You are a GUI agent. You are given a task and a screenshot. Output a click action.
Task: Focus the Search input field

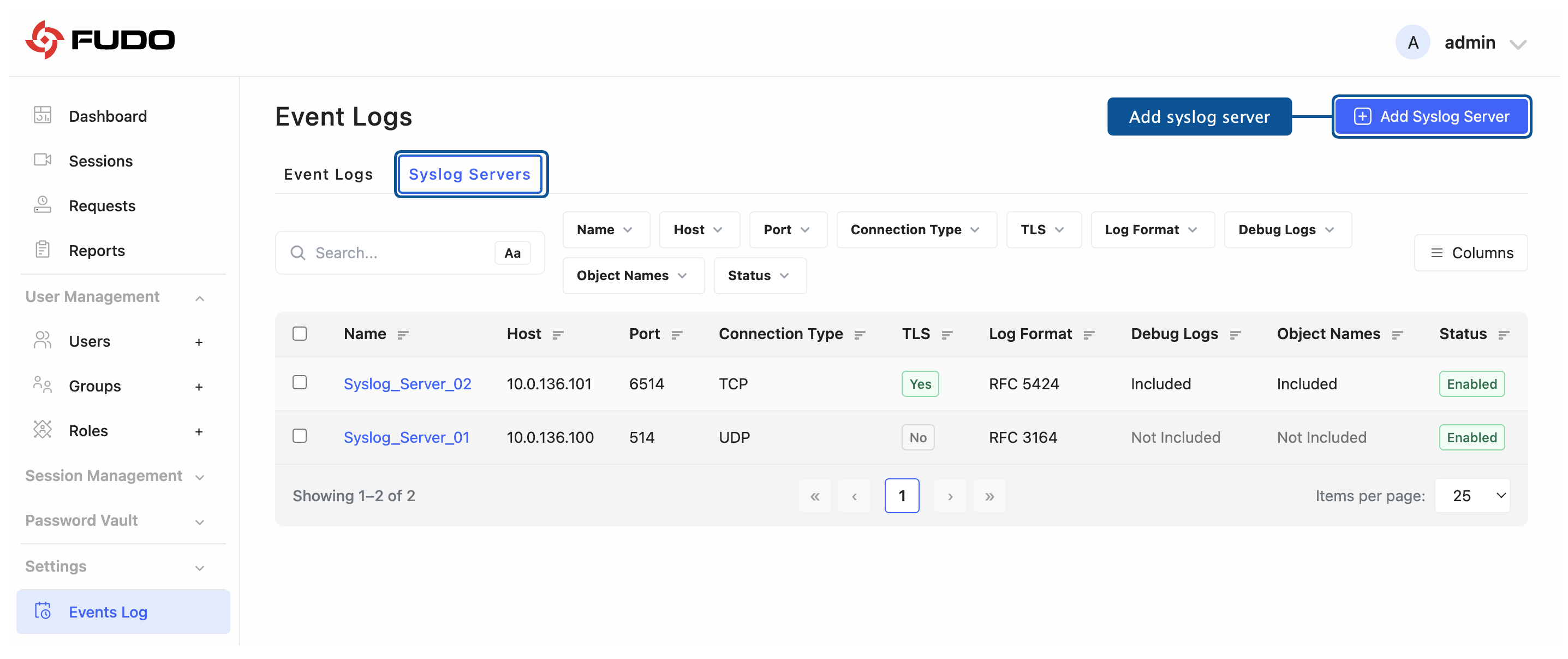pos(402,253)
